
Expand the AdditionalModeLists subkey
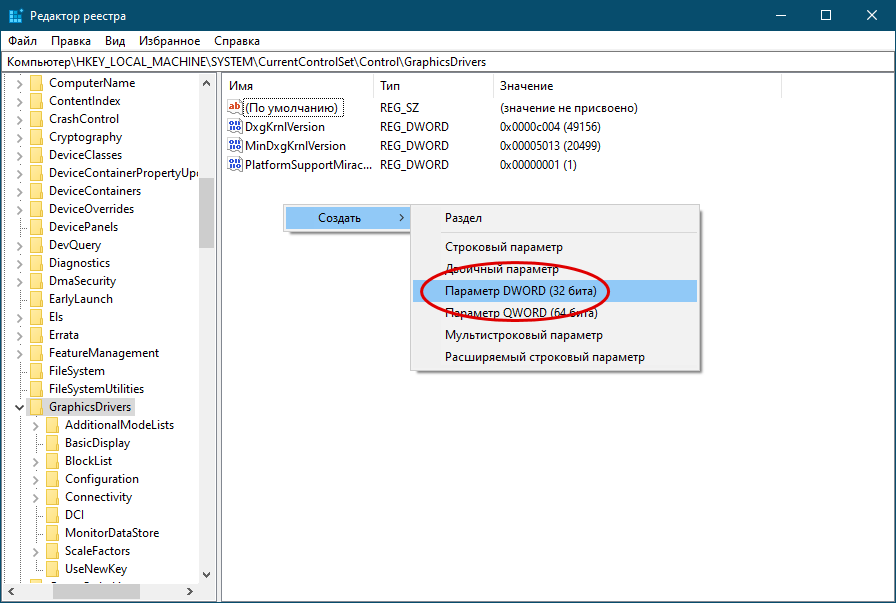tap(35, 425)
